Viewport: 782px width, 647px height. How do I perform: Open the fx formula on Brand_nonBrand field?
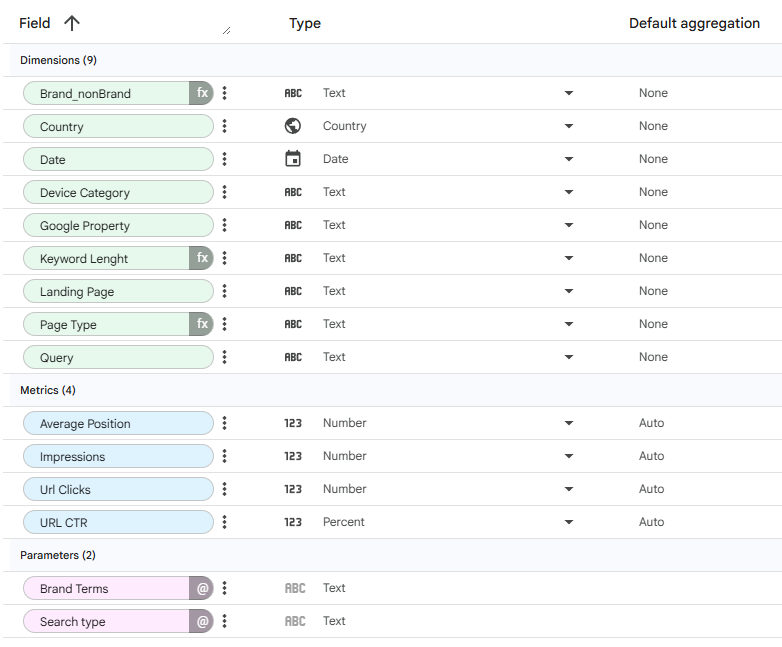tap(202, 93)
